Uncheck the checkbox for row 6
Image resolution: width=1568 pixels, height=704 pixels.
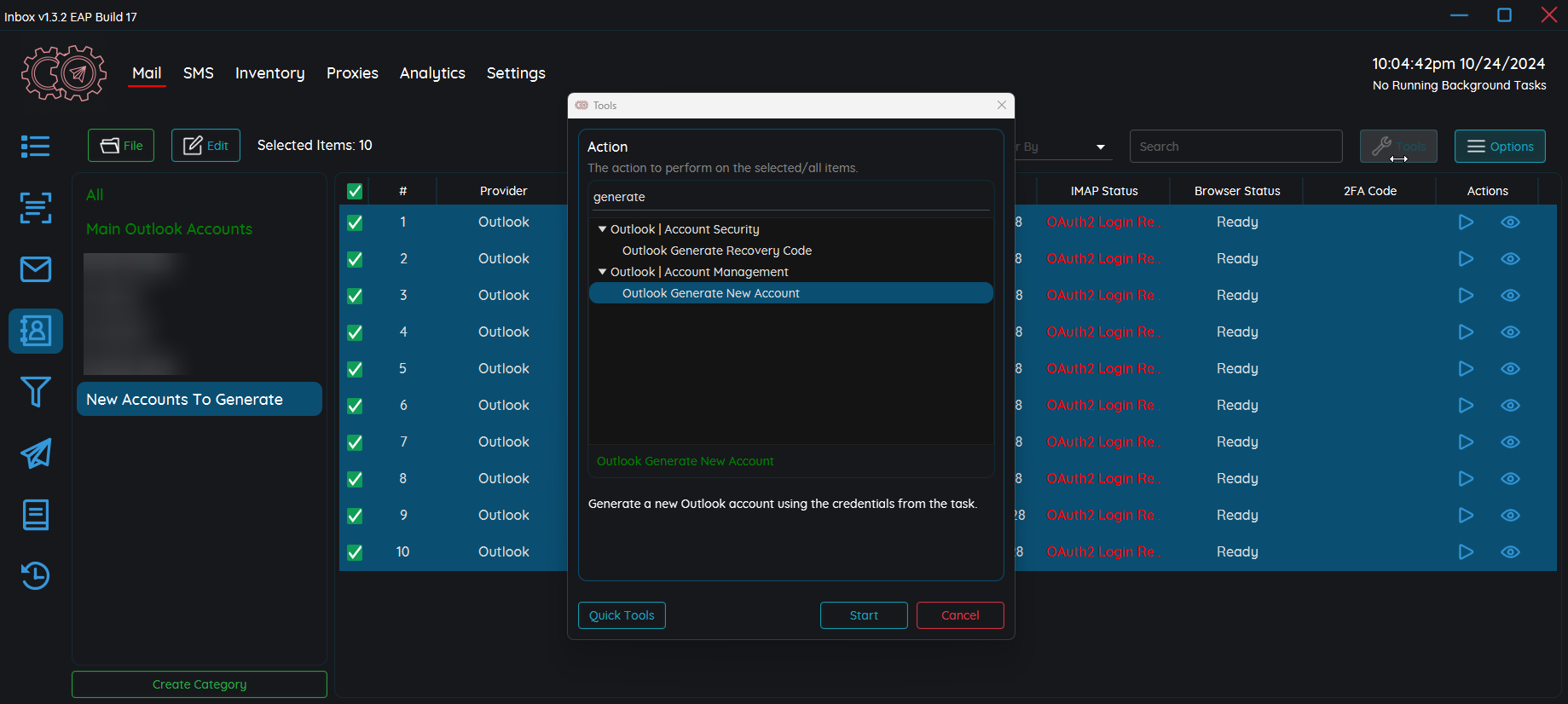click(x=355, y=406)
